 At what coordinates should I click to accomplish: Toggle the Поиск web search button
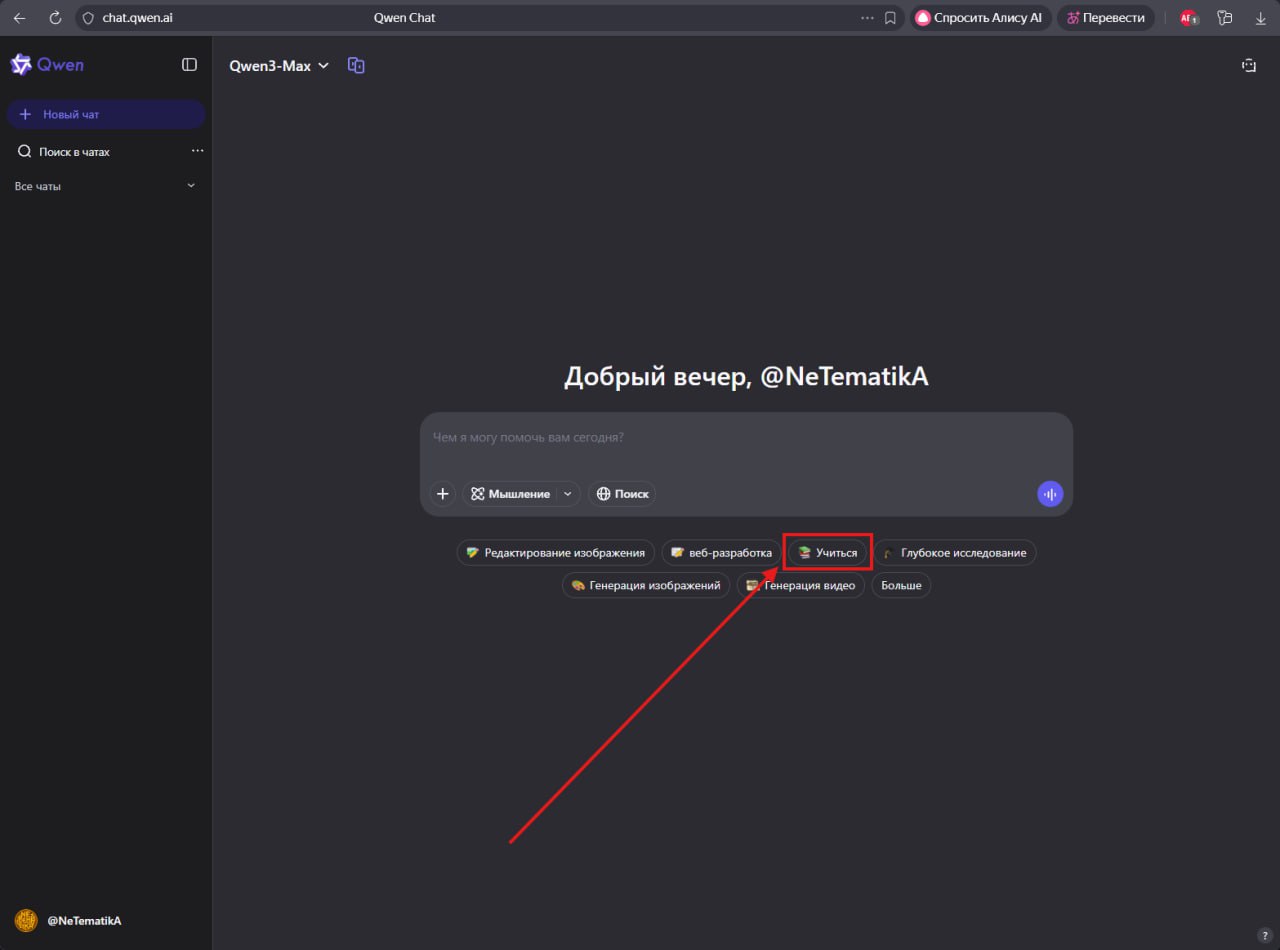tap(622, 494)
